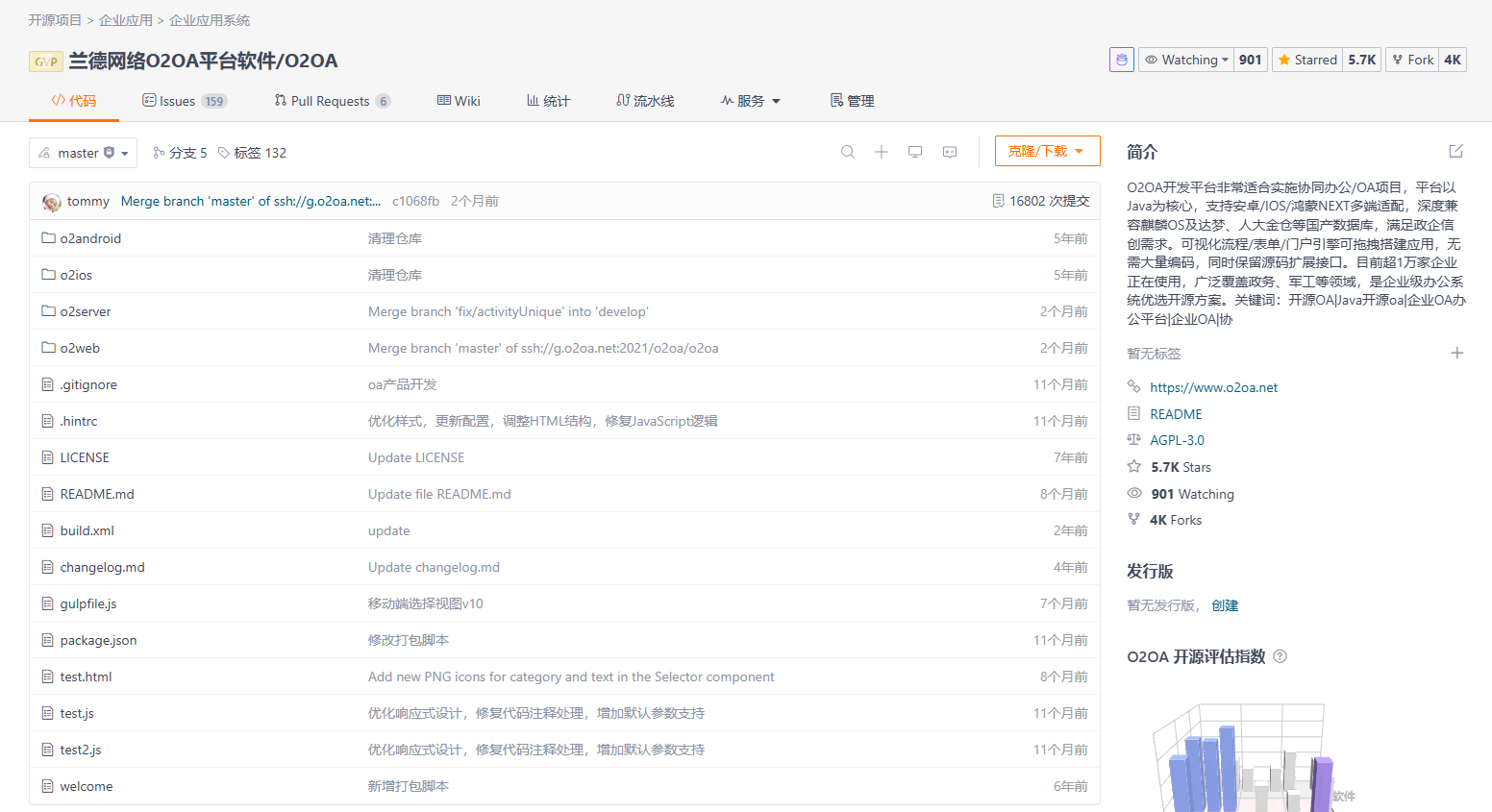1492x812 pixels.
Task: Open the https://www.o2oa.net link
Action: (x=1213, y=387)
